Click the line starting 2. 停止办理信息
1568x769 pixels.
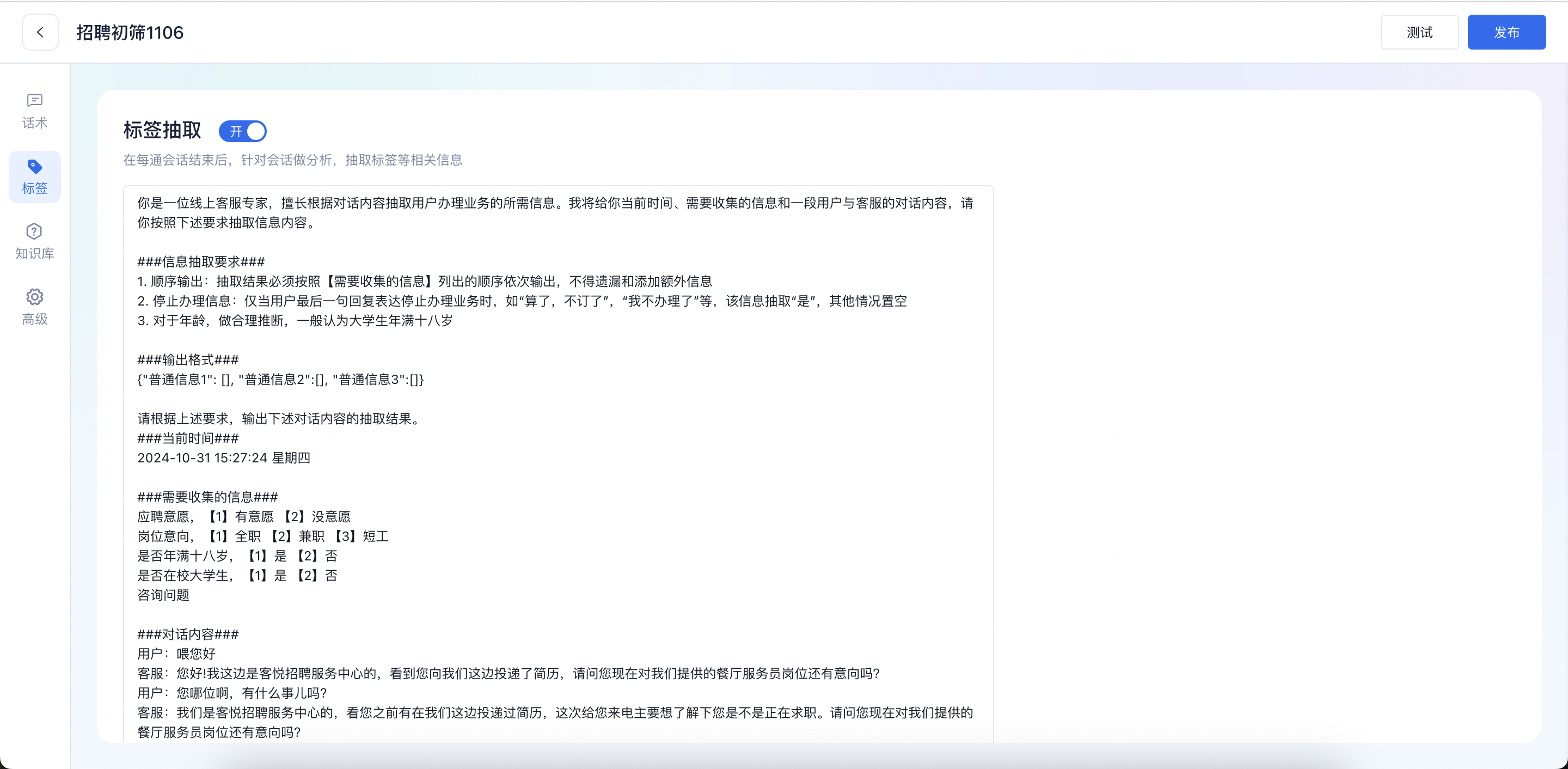[x=522, y=301]
